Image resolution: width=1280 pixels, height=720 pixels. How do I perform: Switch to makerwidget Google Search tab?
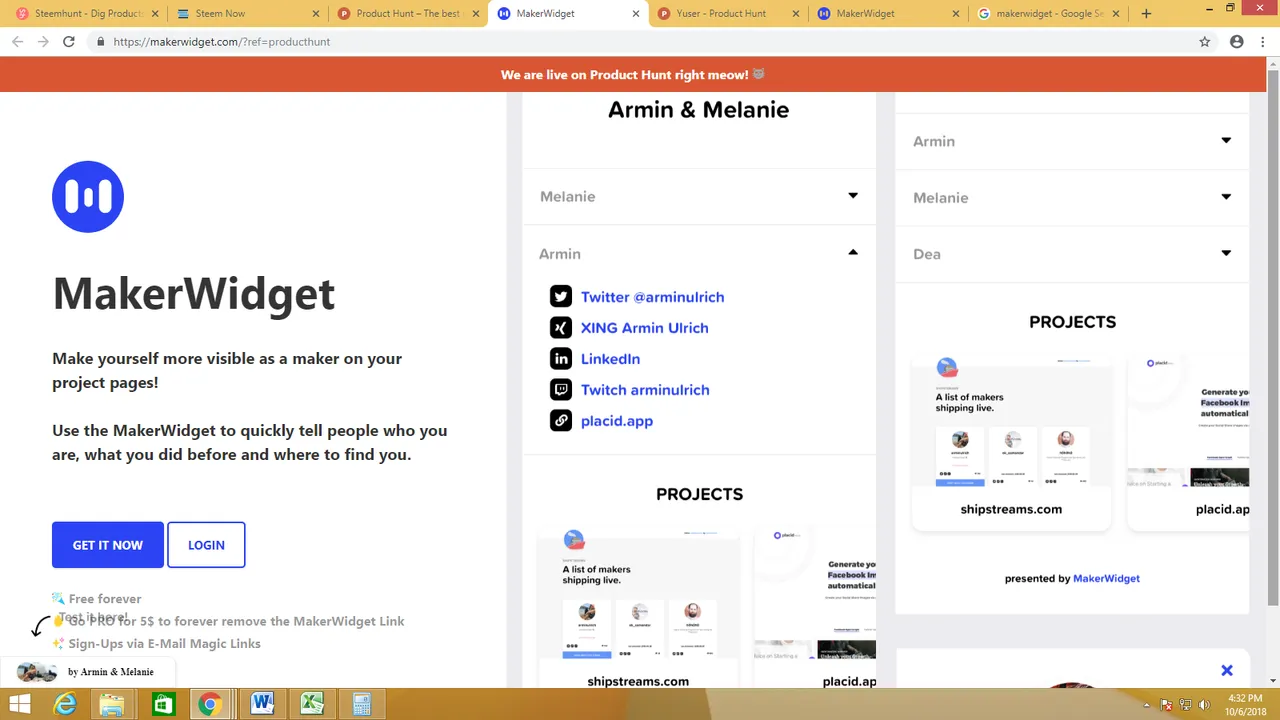point(1048,14)
